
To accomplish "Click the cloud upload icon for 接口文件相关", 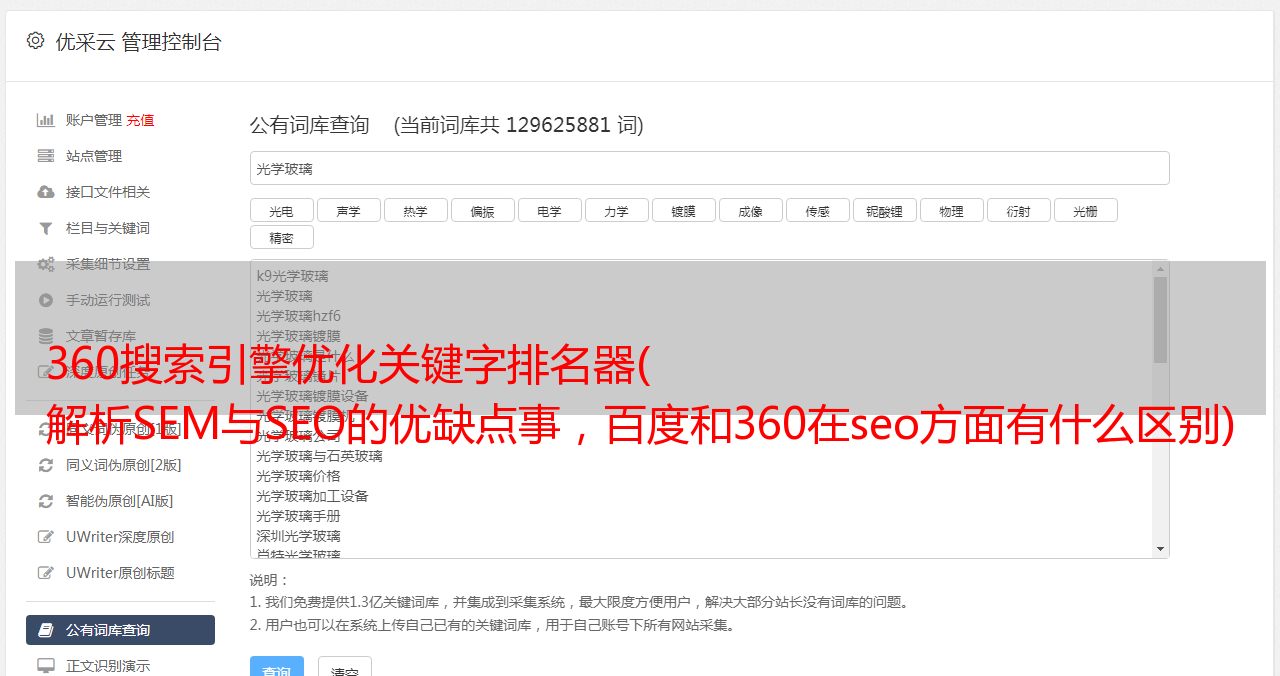I will pyautogui.click(x=46, y=192).
